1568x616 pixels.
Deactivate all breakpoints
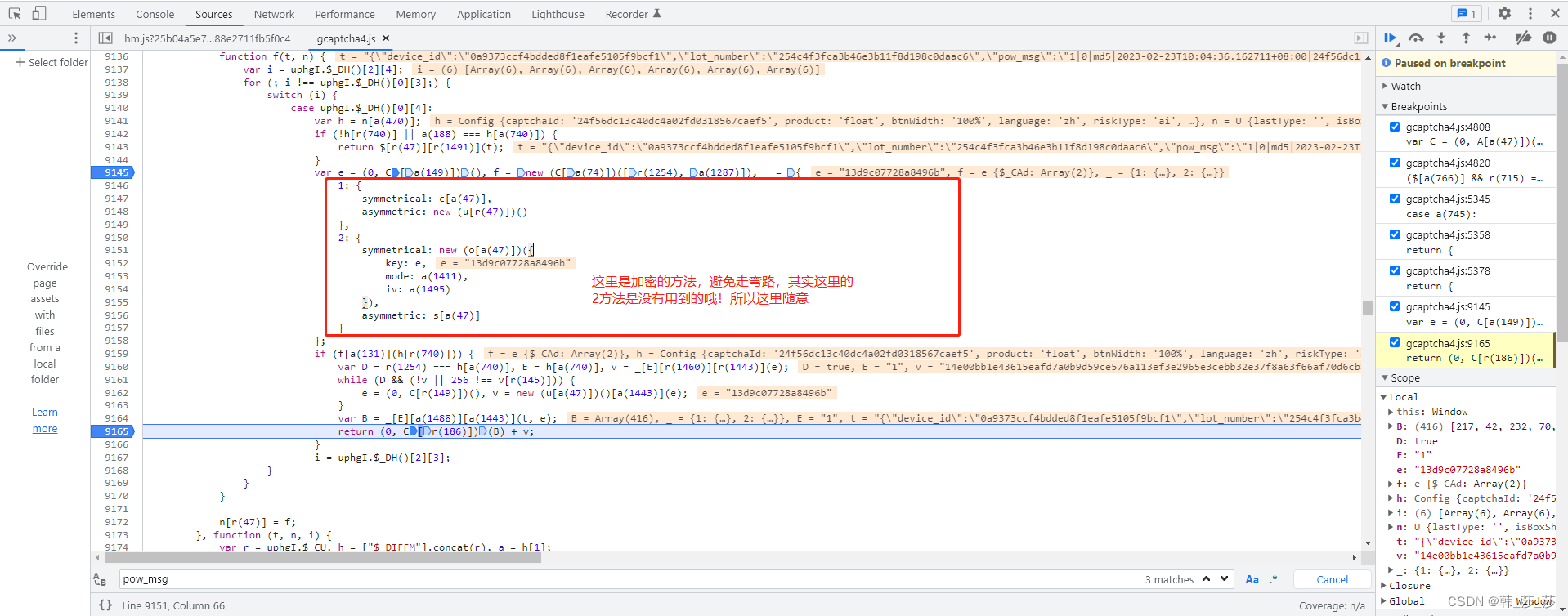[1523, 38]
